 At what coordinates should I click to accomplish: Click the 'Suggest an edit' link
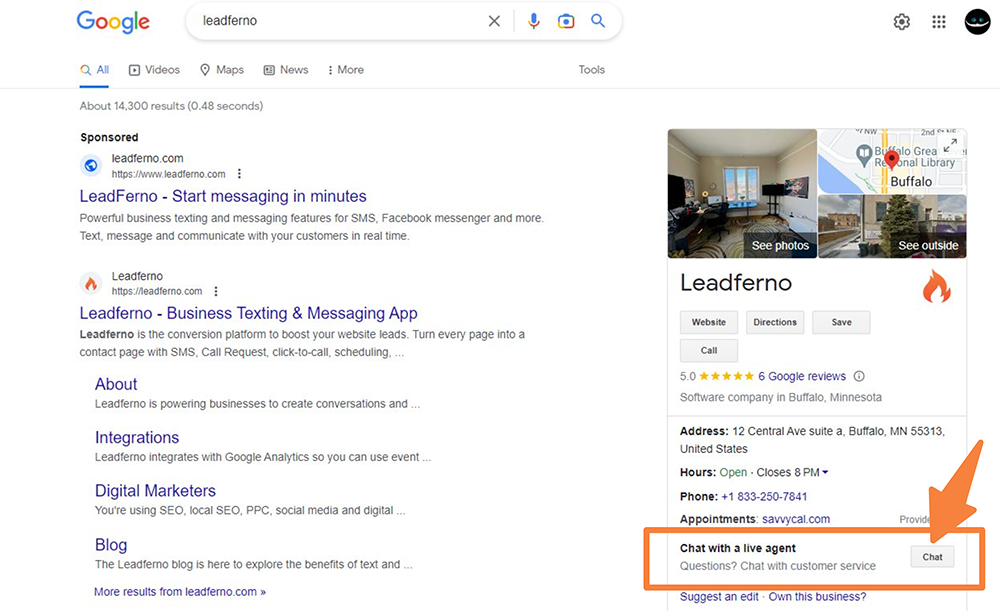pos(719,596)
